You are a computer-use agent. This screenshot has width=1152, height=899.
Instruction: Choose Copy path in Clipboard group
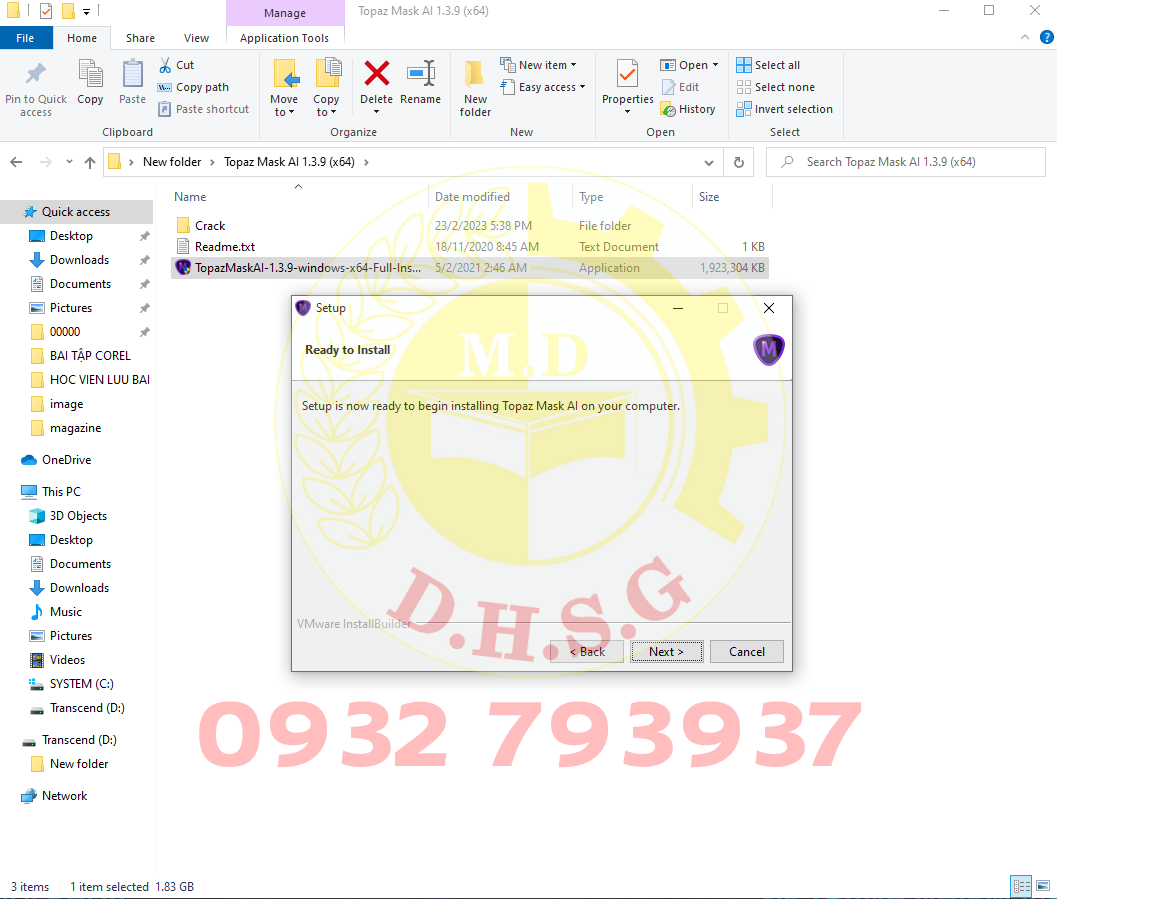[x=193, y=87]
